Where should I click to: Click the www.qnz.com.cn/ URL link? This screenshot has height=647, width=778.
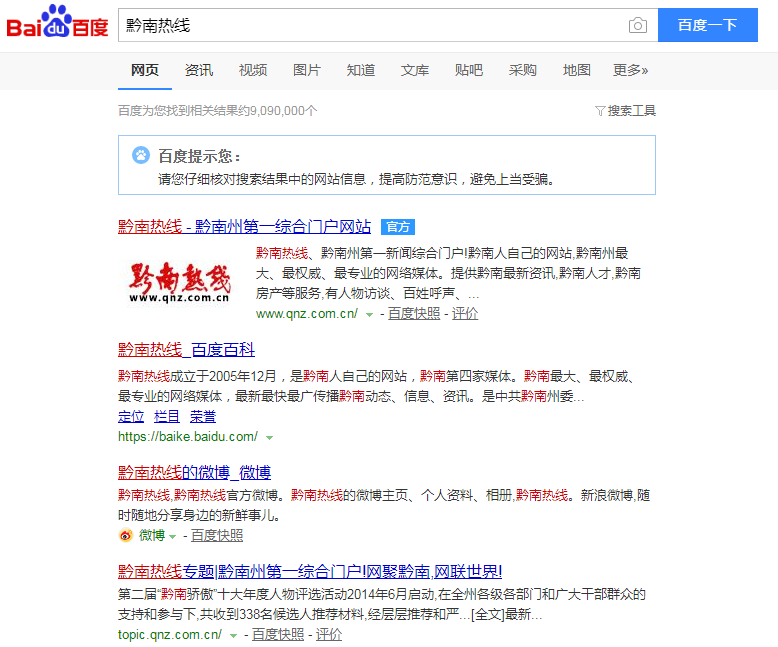click(307, 314)
